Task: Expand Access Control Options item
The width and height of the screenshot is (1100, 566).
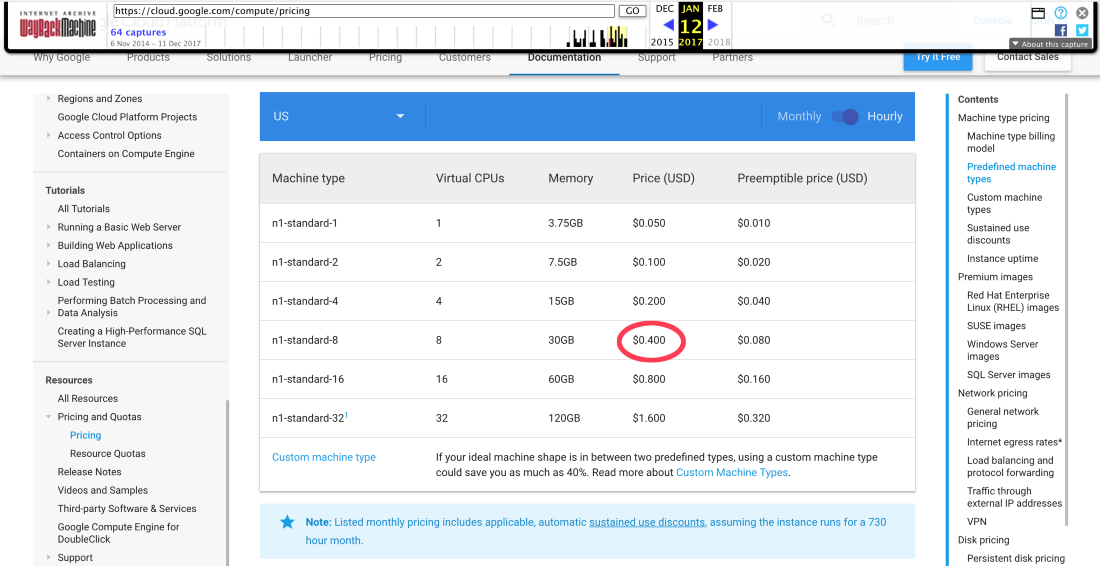Action: (48, 135)
